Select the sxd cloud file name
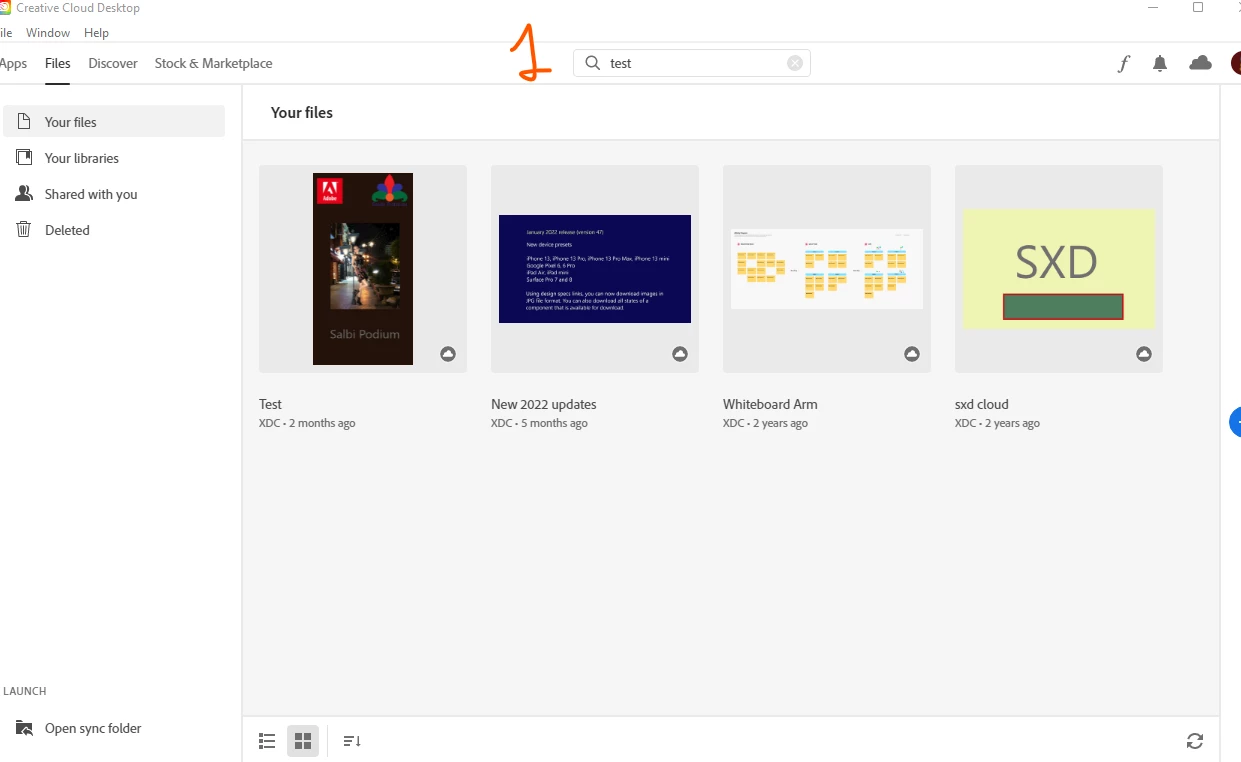Screen dimensions: 1241x762 click(x=981, y=404)
